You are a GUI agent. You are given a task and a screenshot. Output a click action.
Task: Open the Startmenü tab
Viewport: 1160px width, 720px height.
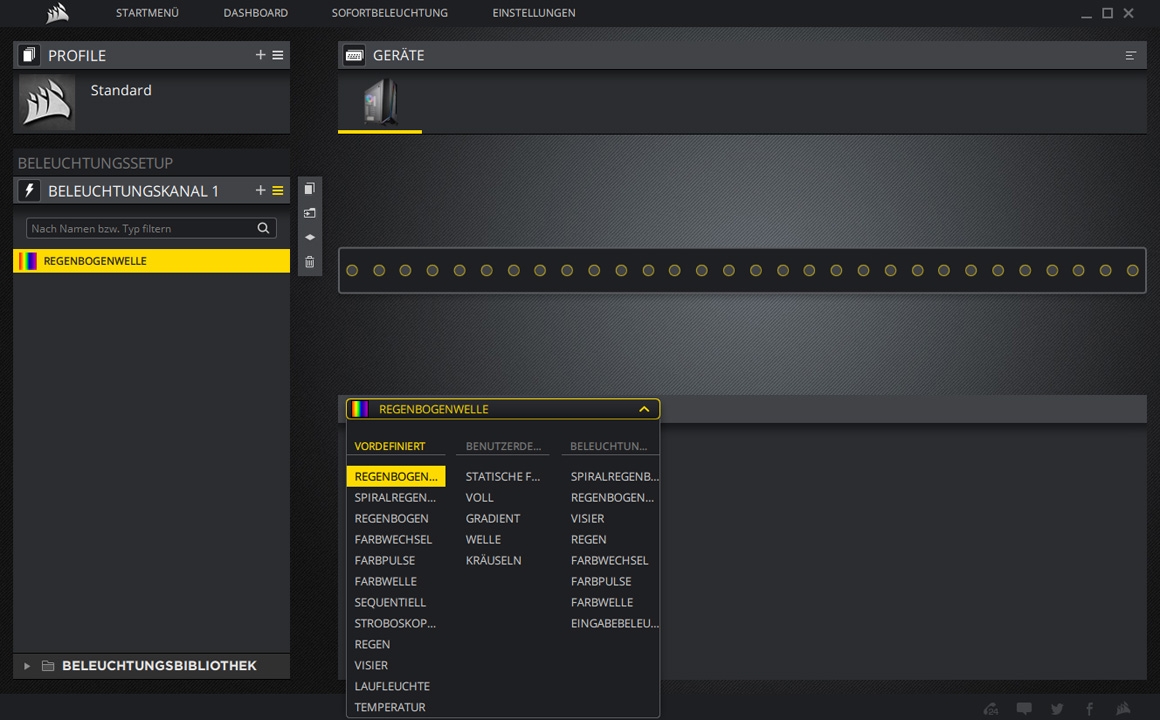[147, 13]
